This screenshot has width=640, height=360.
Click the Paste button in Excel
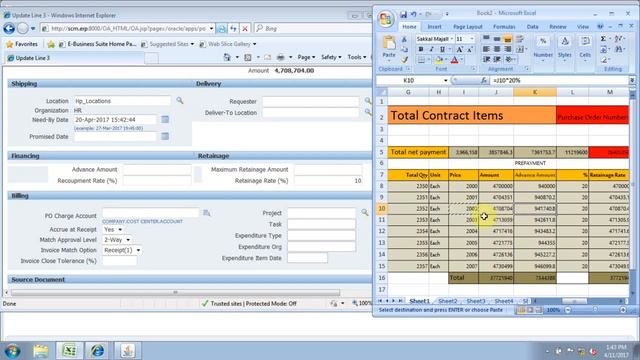389,47
